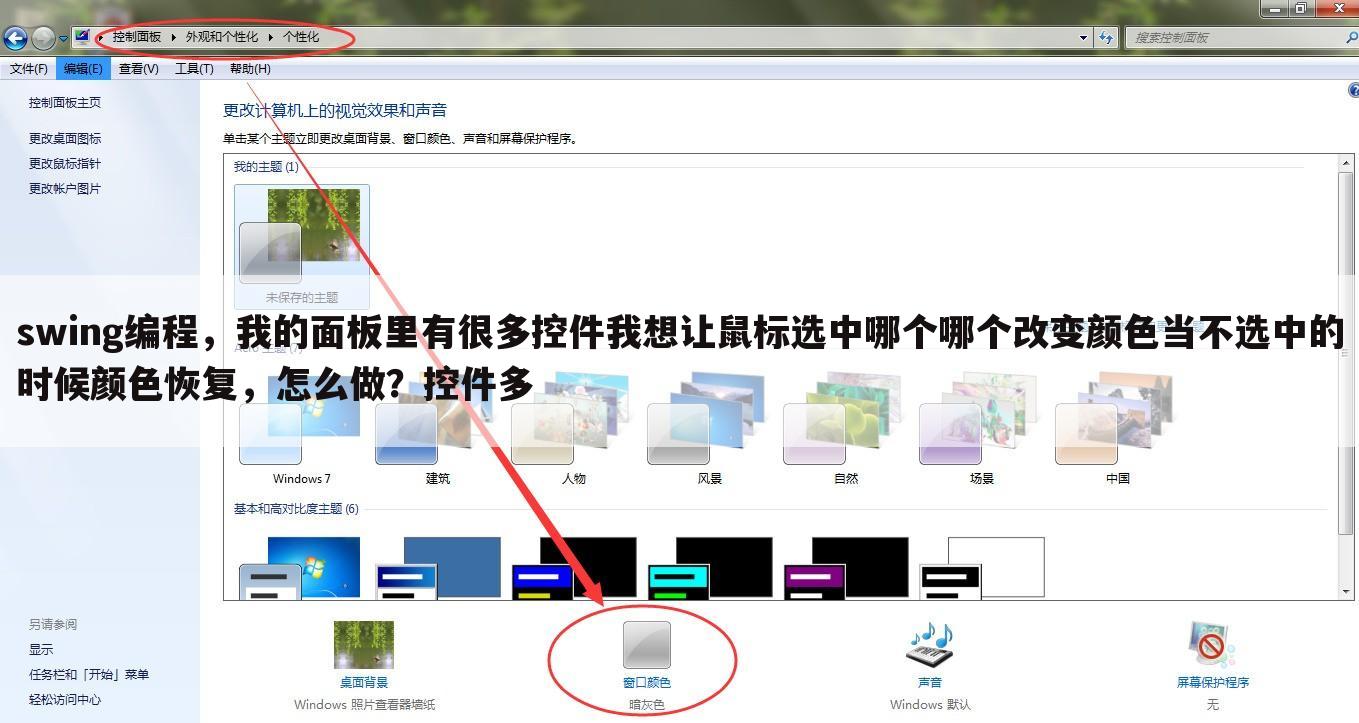Select 外观和个性化 in the address breadcrumb

coord(221,37)
